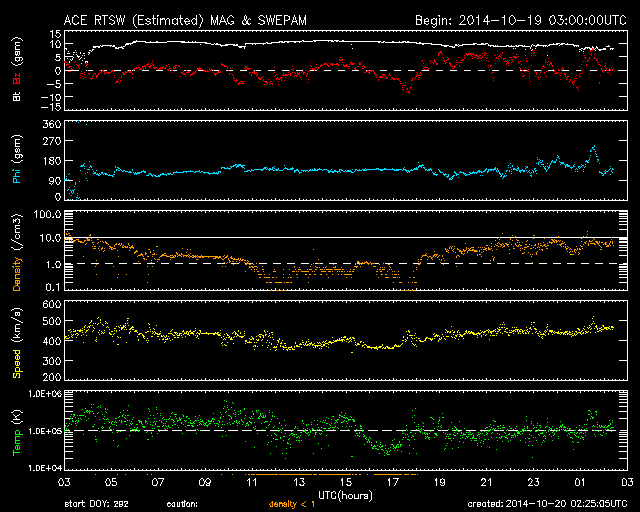This screenshot has width=640, height=512.
Task: Click the '360' tick label on the Phi axis
Action: pos(52,124)
